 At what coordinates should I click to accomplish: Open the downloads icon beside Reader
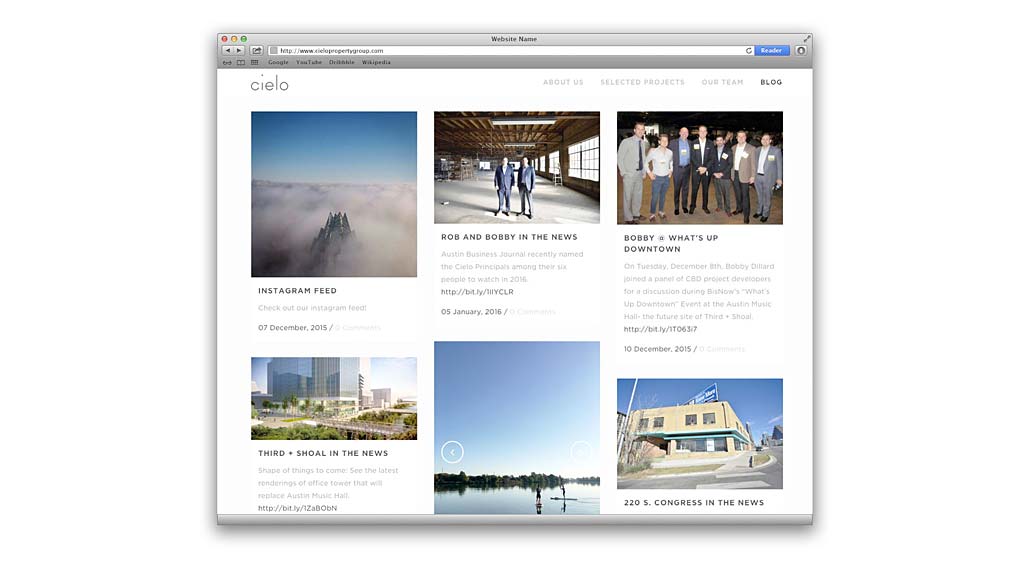[800, 50]
